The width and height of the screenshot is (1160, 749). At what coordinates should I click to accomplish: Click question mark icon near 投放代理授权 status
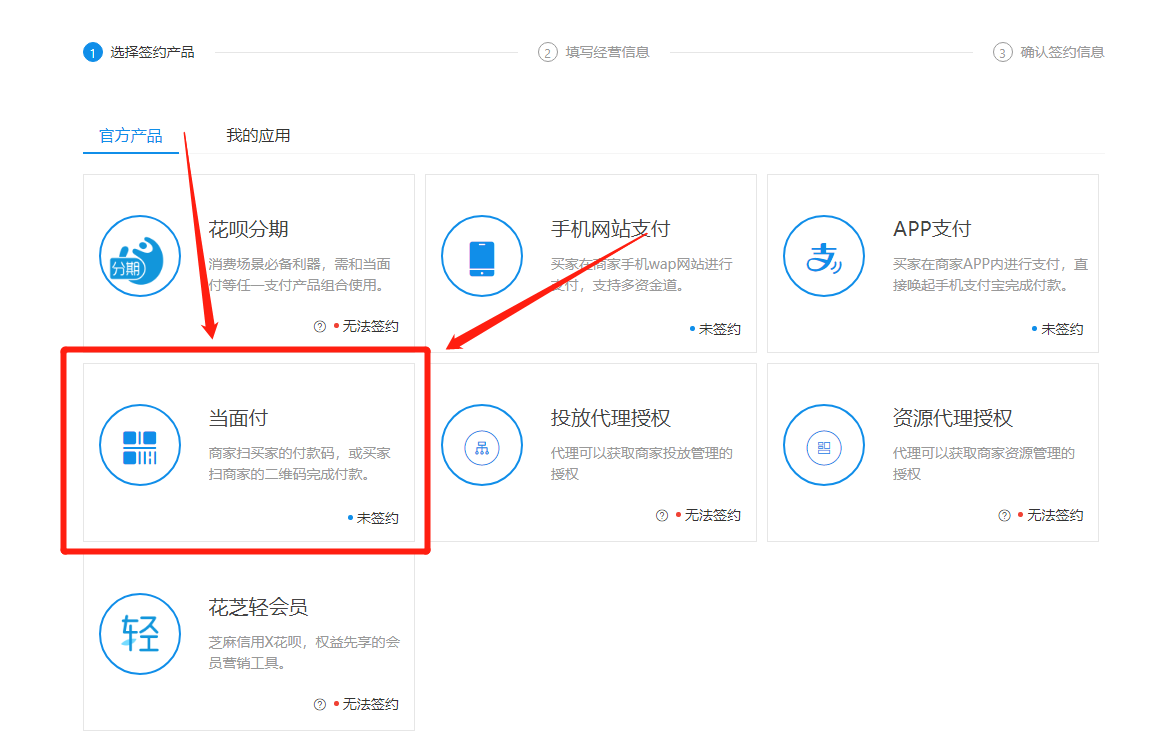(x=661, y=515)
